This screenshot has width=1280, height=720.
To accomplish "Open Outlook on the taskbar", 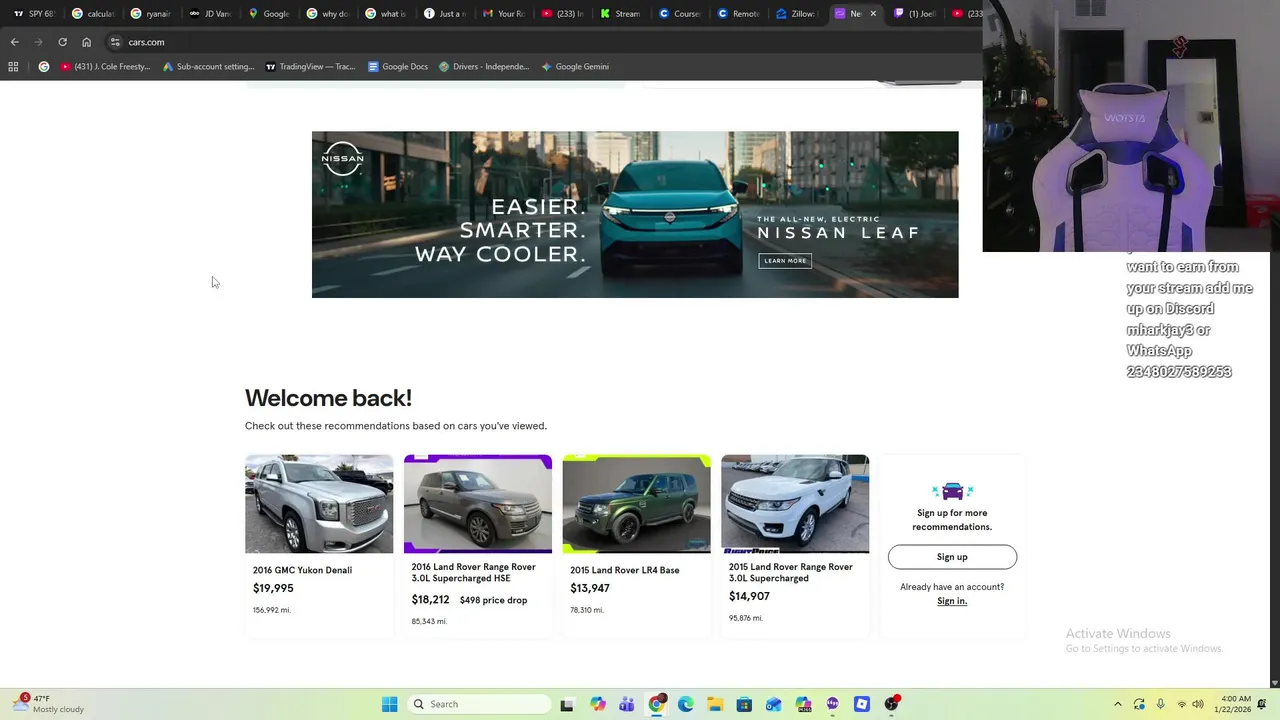I will (x=774, y=704).
